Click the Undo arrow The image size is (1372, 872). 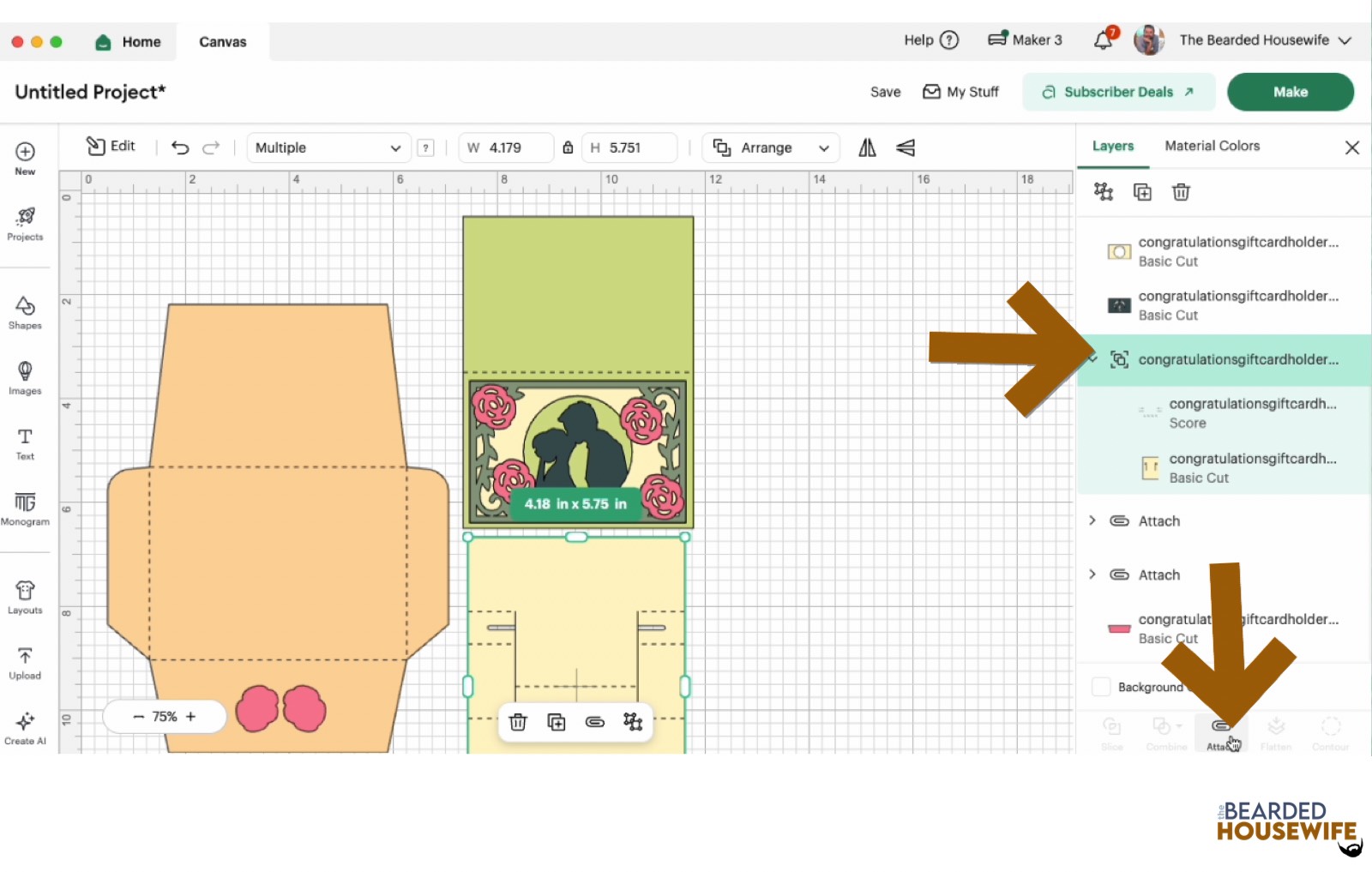[180, 147]
